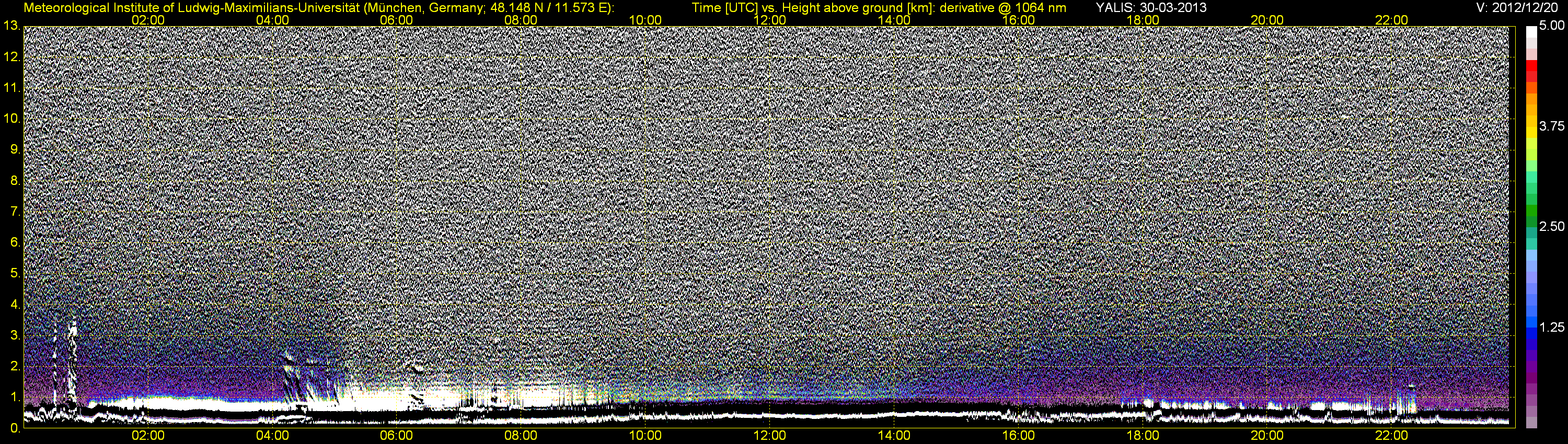Click the 6 km height axis label
The width and height of the screenshot is (1568, 444).
pyautogui.click(x=15, y=243)
